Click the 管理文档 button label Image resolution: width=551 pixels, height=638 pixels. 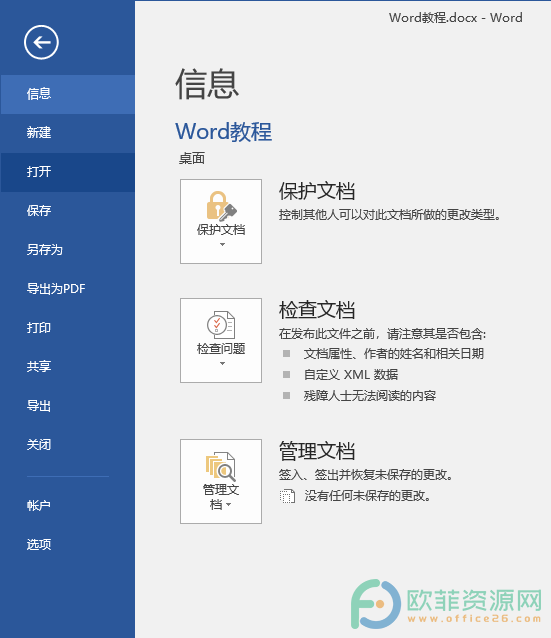pos(221,497)
